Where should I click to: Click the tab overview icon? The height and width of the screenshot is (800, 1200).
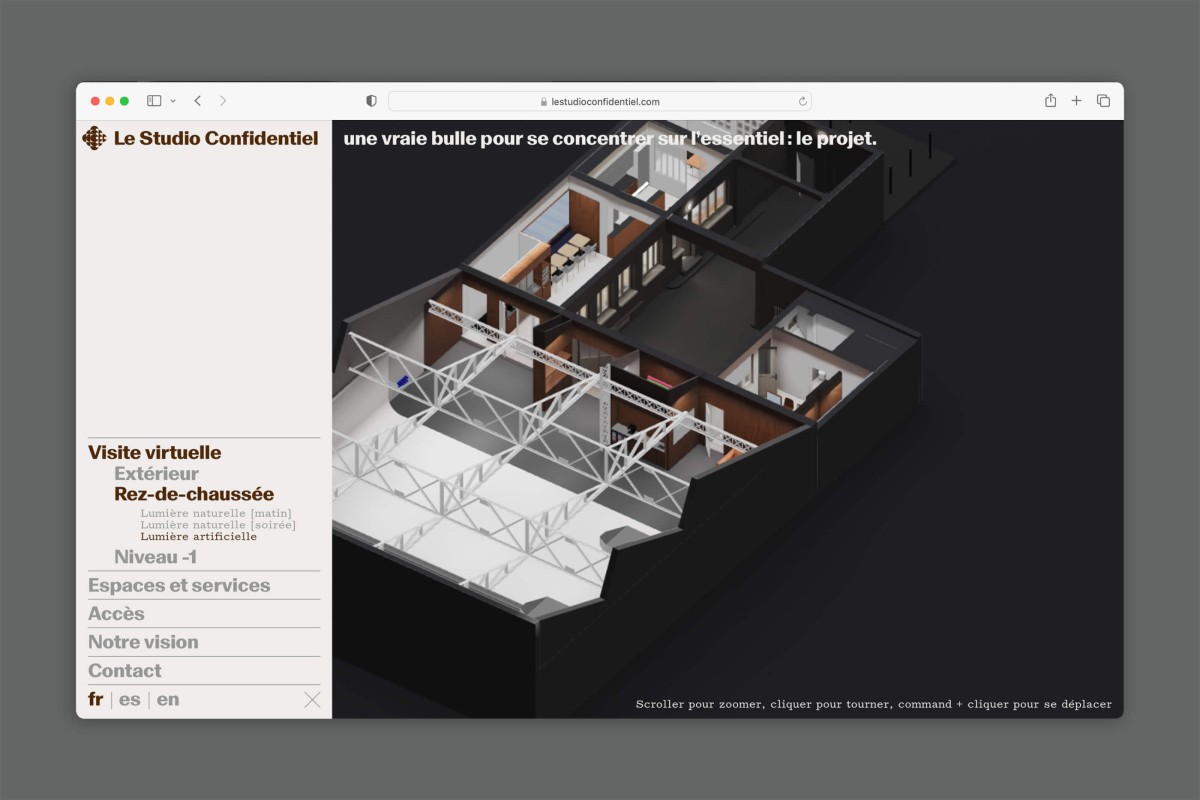click(x=1103, y=100)
